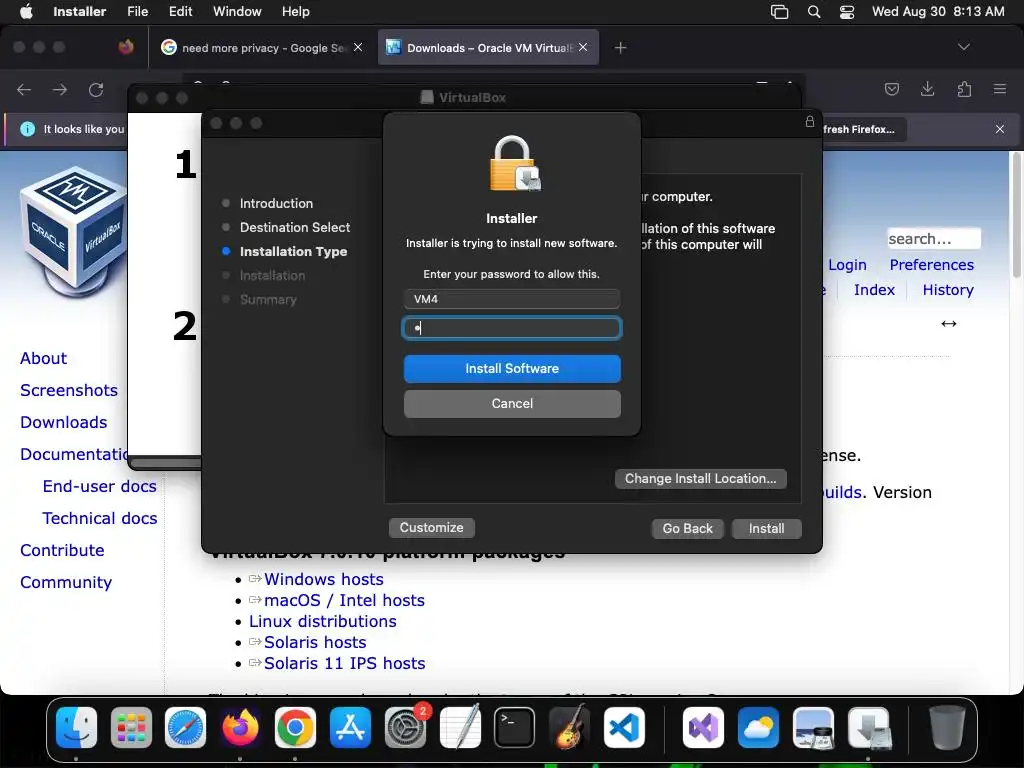
Task: Open Firefox extensions button
Action: (x=964, y=89)
